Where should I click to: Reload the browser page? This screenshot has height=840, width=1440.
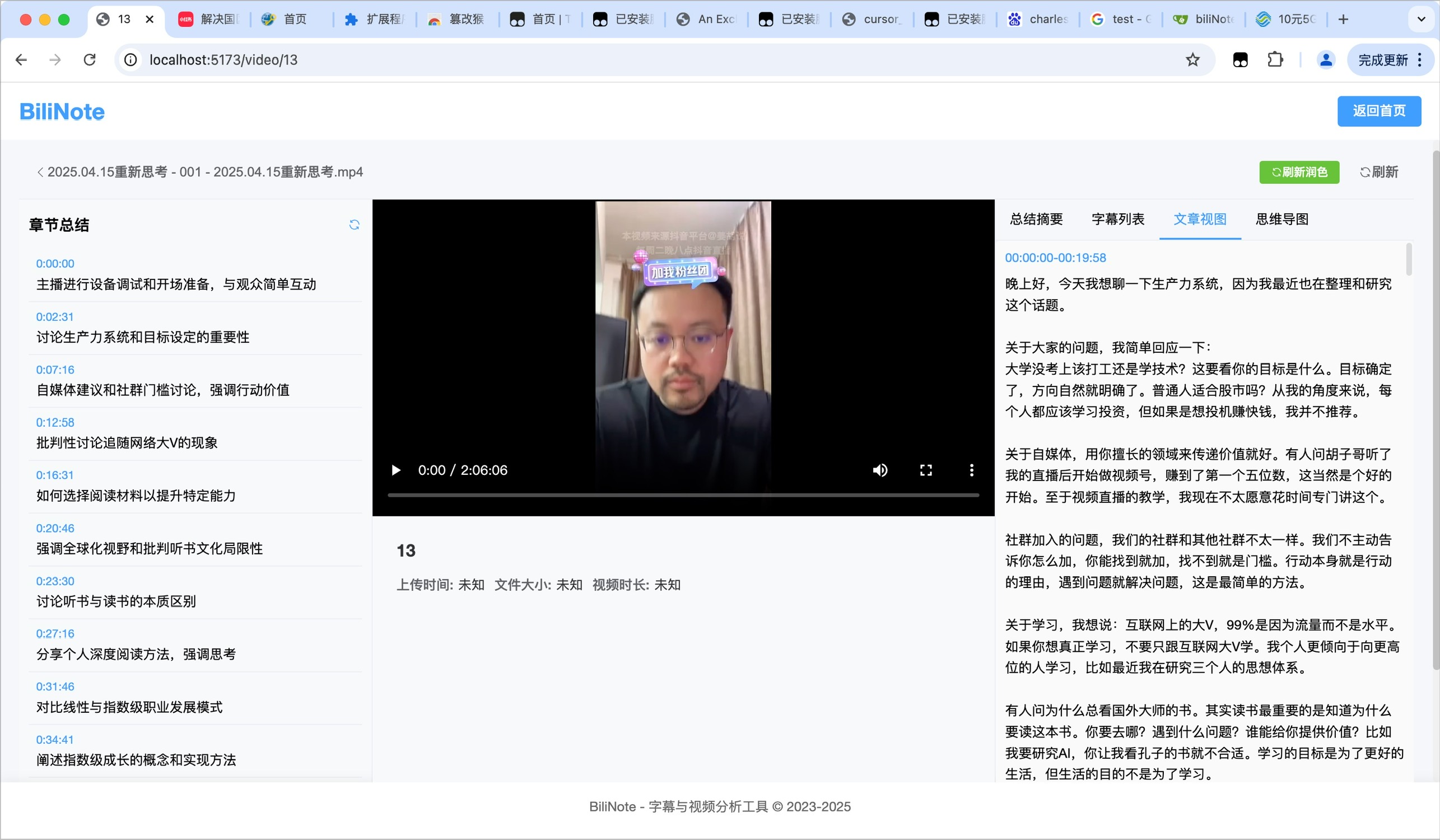(x=90, y=60)
